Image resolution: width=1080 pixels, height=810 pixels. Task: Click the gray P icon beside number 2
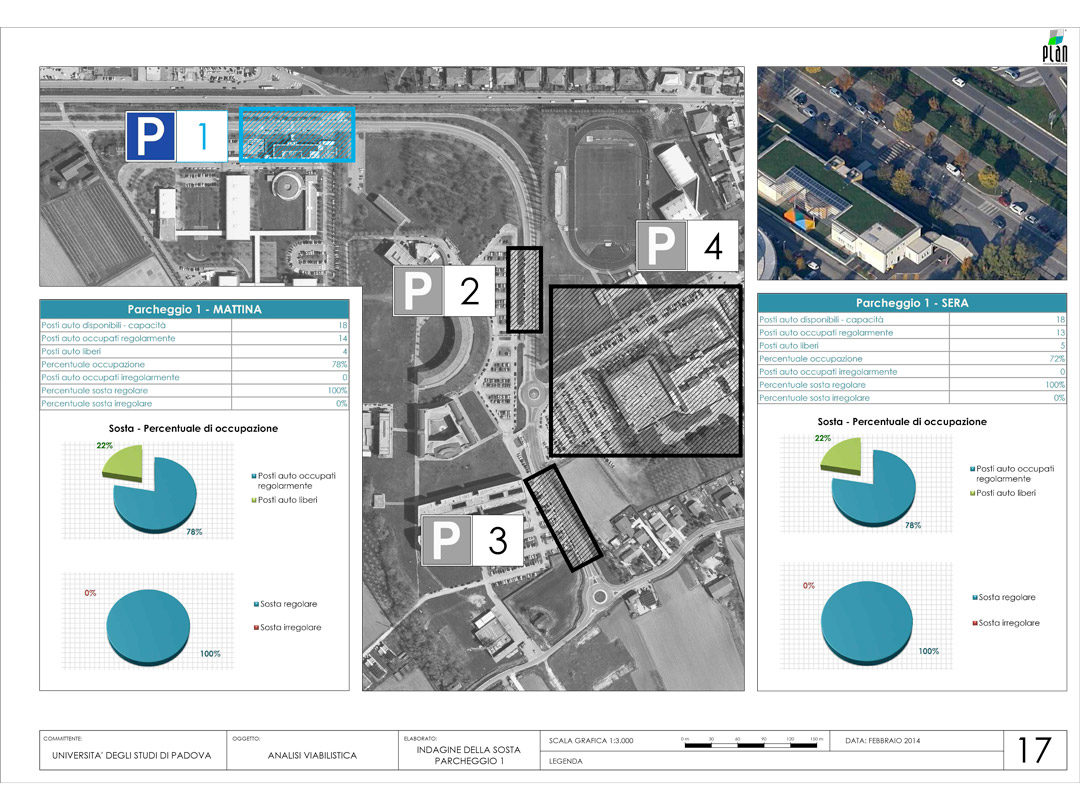tap(419, 292)
